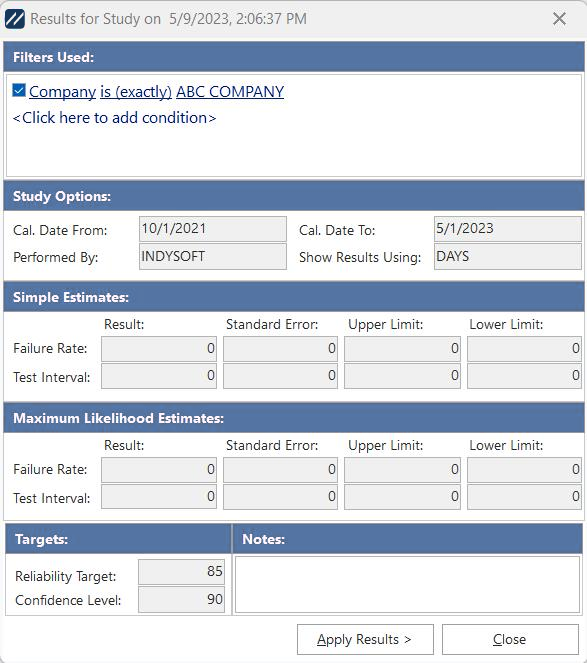The height and width of the screenshot is (663, 587).
Task: Uncheck the Company filter condition checkbox
Action: (19, 90)
